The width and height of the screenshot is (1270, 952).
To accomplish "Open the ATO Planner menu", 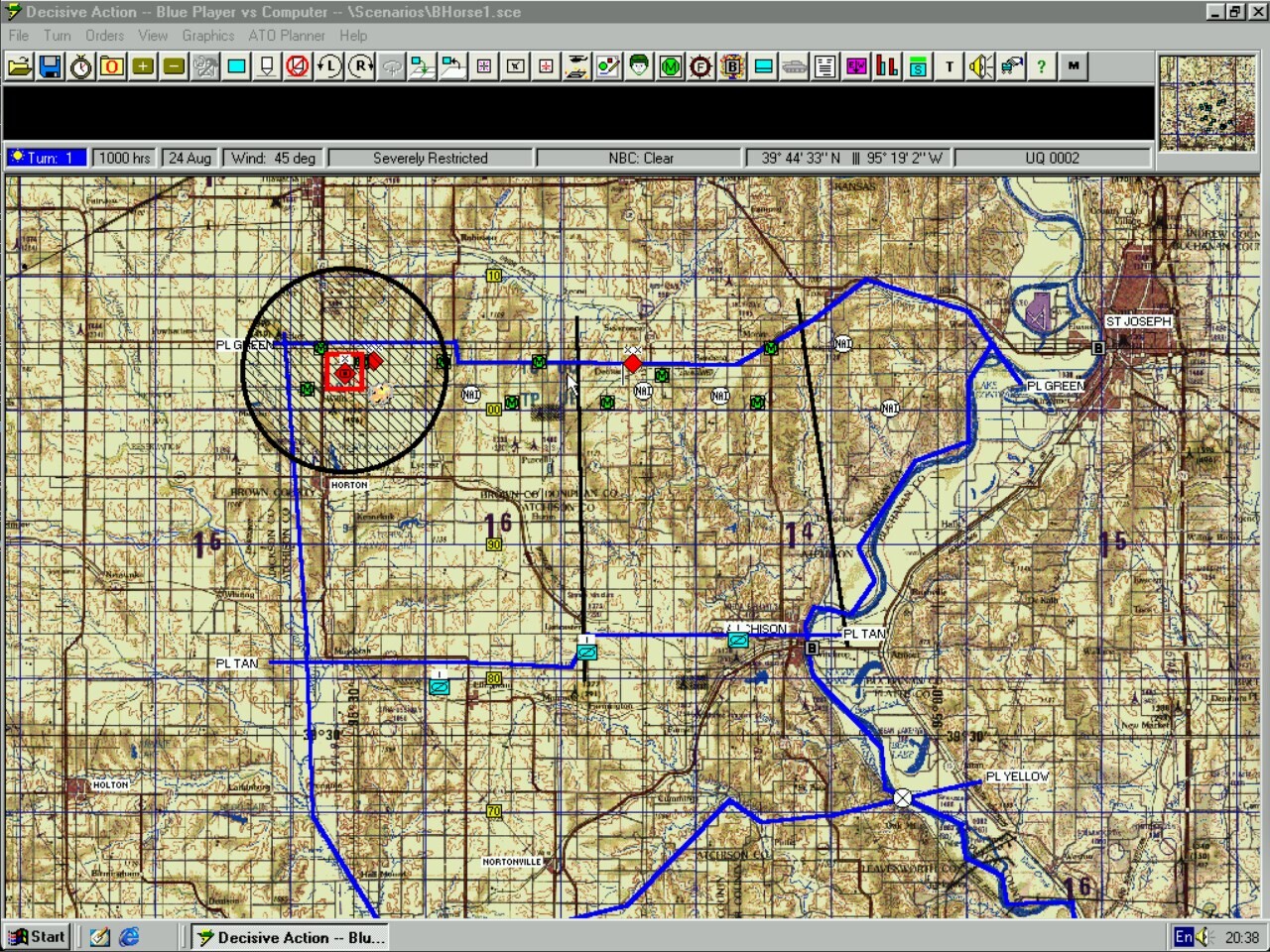I will tap(287, 36).
